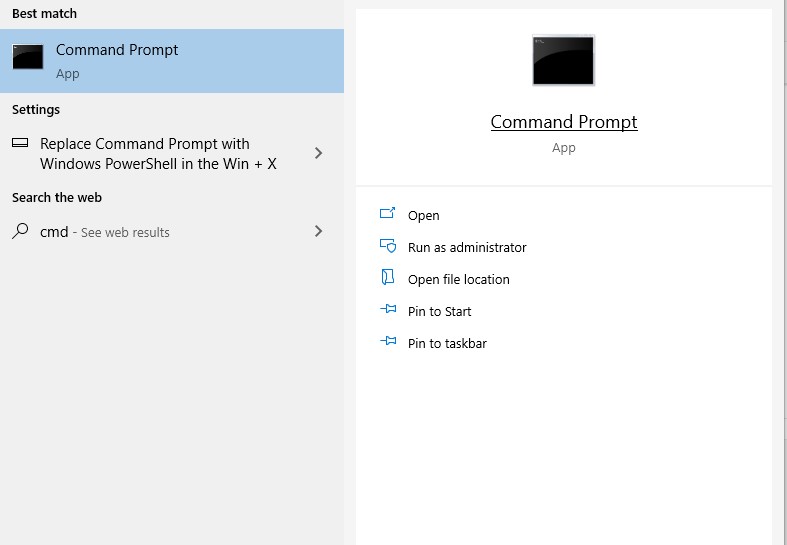The height and width of the screenshot is (545, 787).
Task: Select Open file location text
Action: click(459, 280)
